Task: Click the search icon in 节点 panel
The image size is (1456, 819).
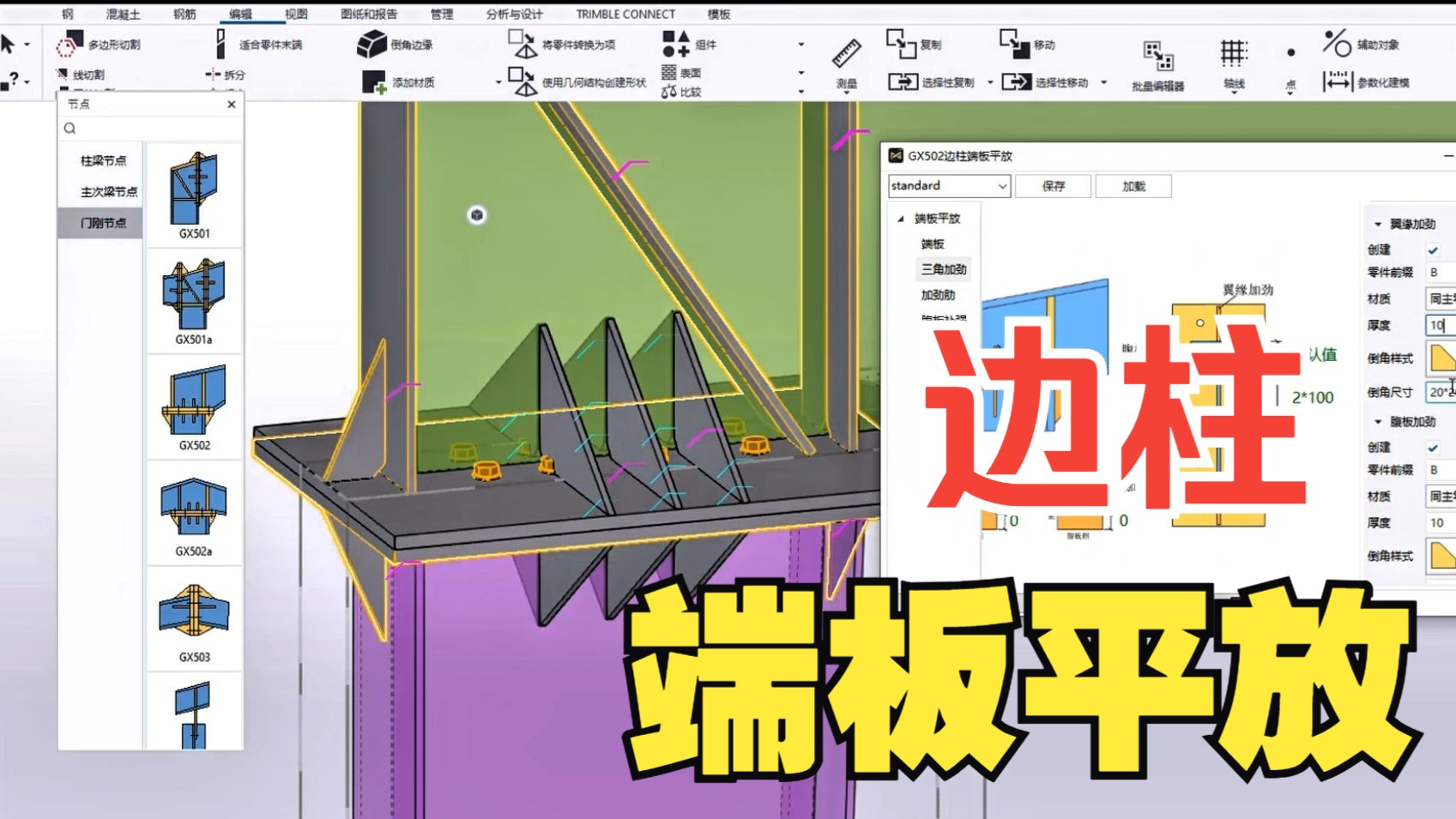Action: point(70,129)
